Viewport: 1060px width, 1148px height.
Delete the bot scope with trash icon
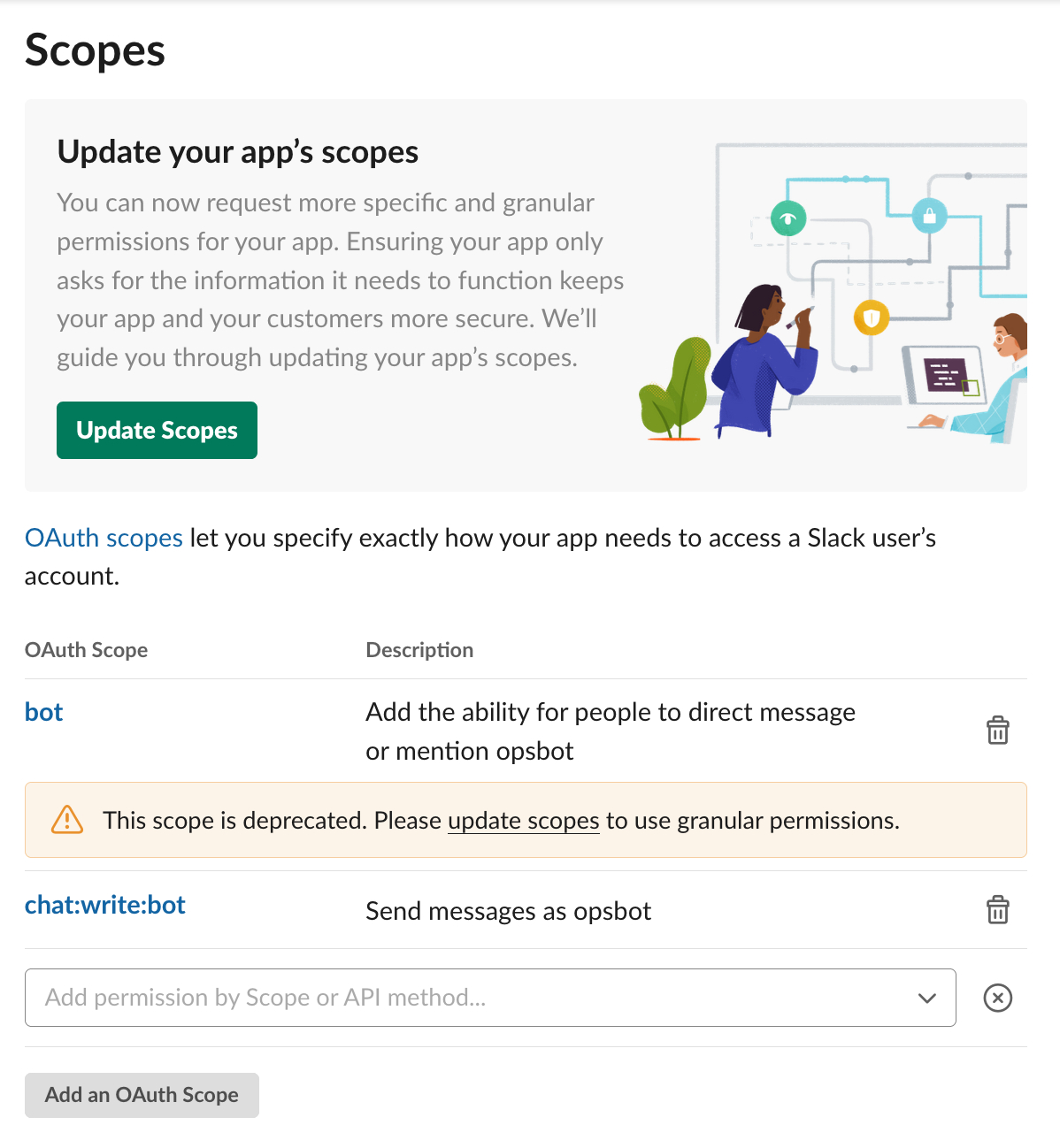(997, 731)
